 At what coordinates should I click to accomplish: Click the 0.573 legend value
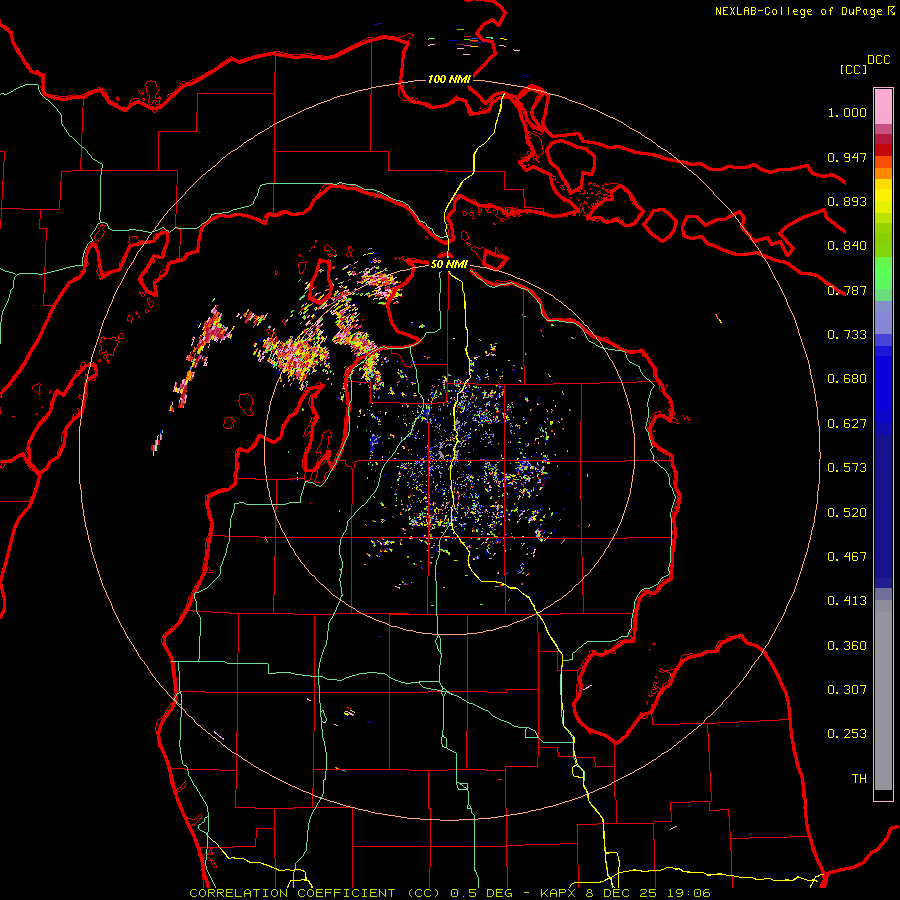[847, 468]
